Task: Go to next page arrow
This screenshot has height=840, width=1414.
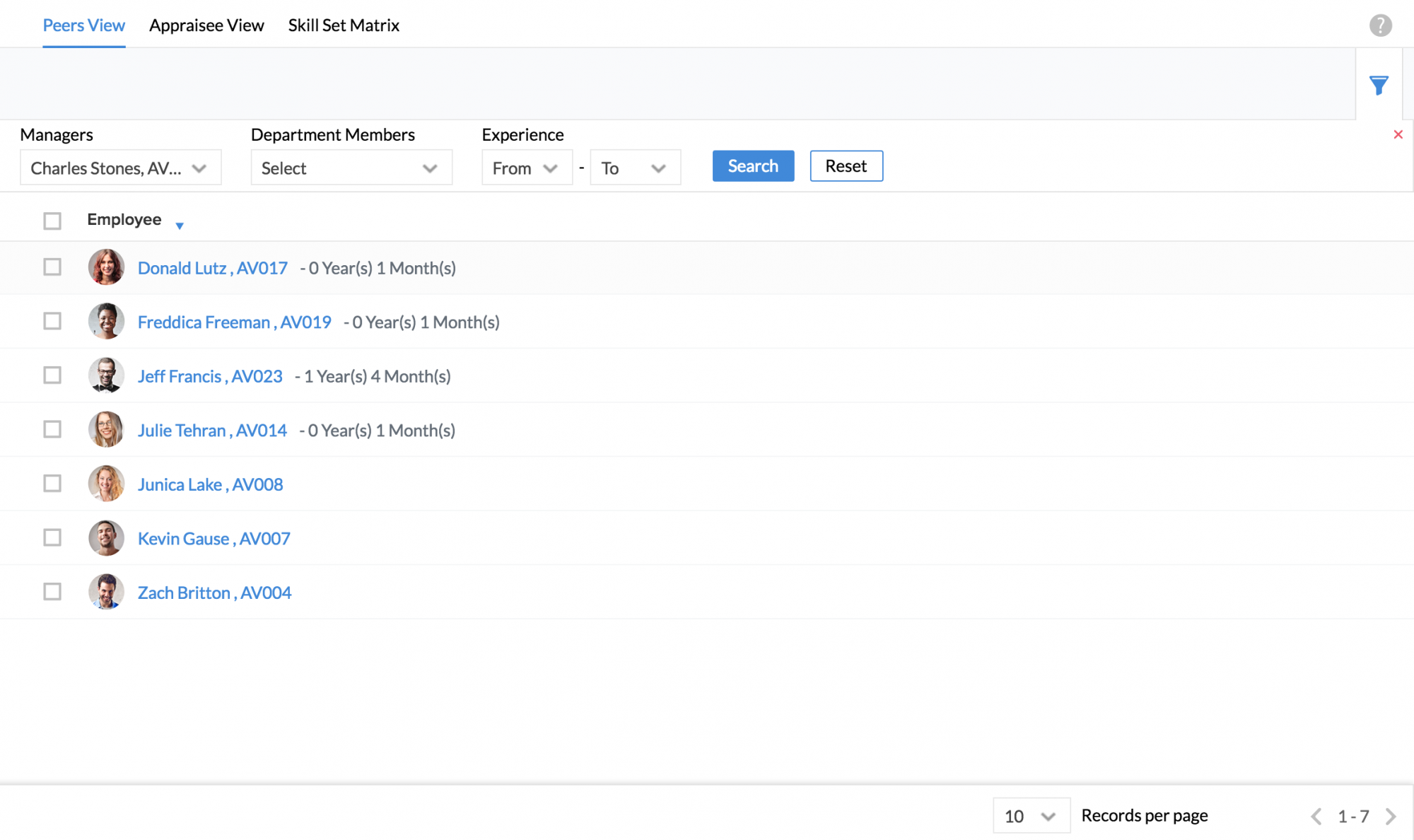Action: pyautogui.click(x=1391, y=816)
